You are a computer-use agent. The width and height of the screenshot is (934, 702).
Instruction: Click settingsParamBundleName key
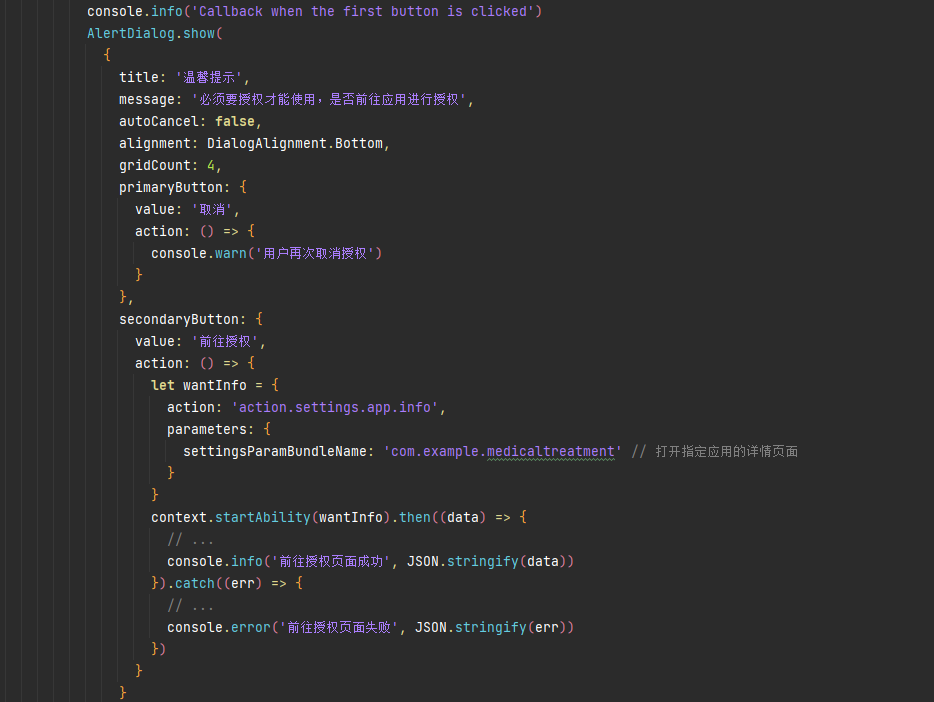275,451
